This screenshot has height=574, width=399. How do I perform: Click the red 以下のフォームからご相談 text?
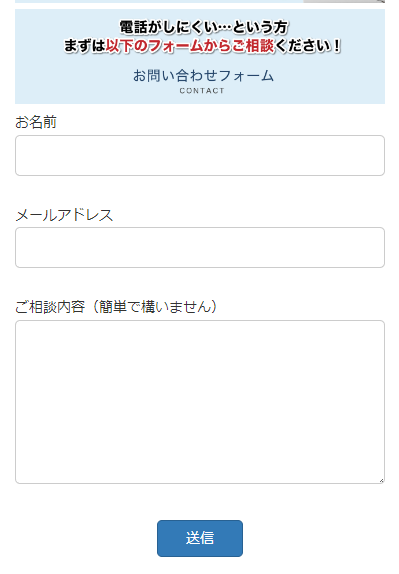190,46
